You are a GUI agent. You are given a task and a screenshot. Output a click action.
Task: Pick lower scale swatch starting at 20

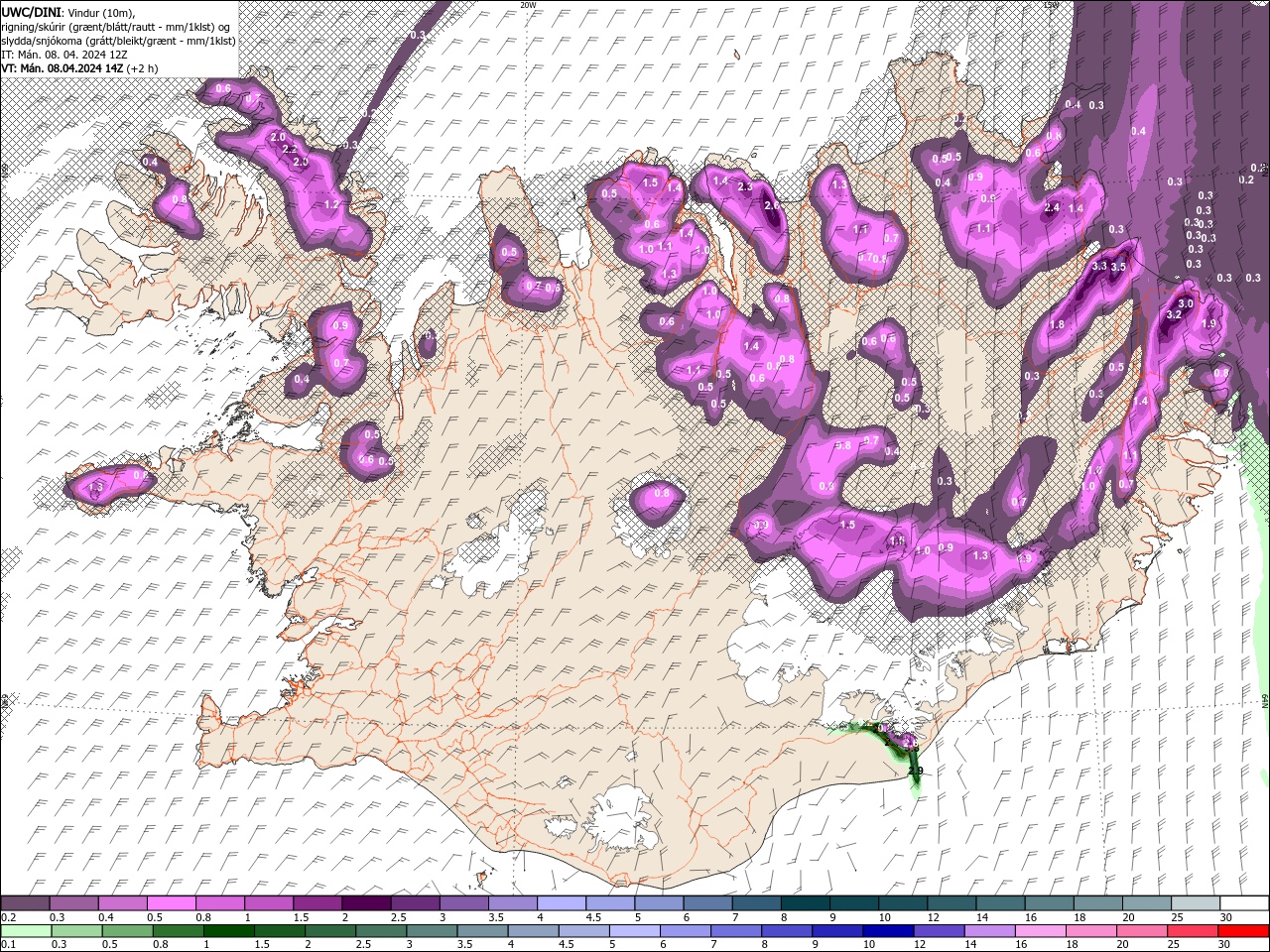[x=1143, y=931]
